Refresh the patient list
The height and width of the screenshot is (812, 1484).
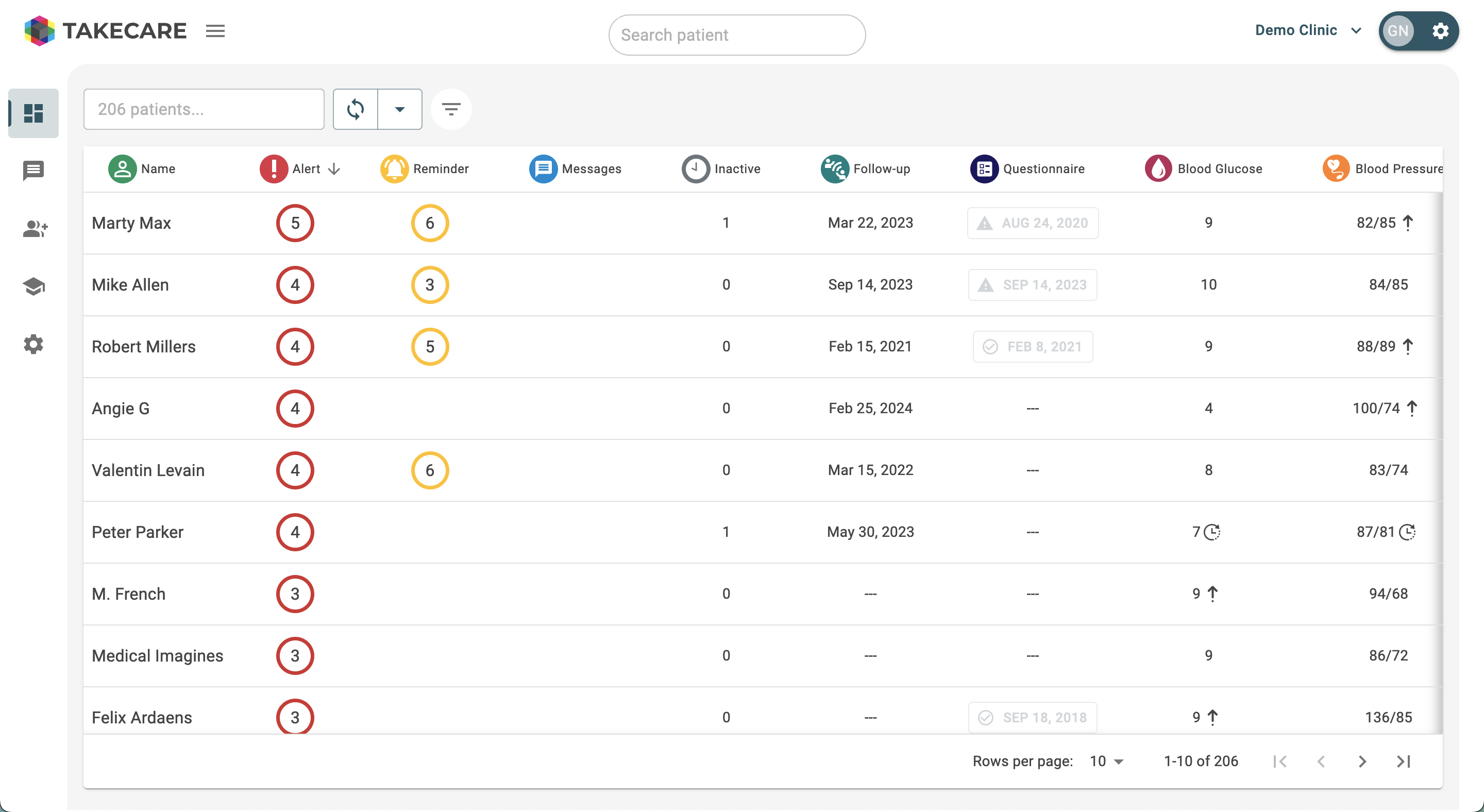355,109
